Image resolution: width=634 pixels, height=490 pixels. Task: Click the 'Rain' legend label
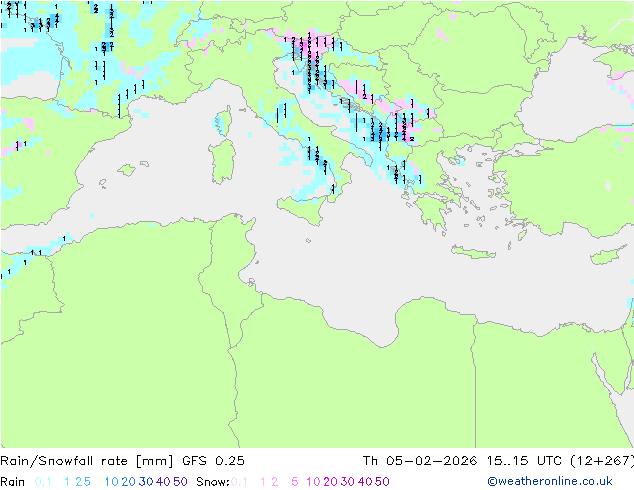13,482
